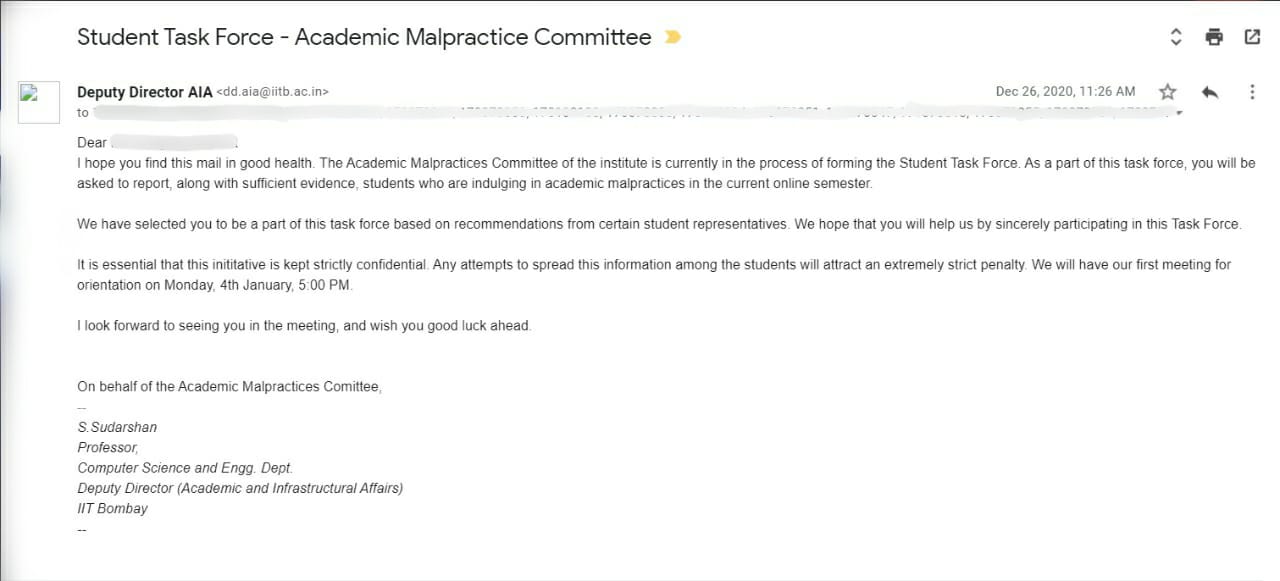Viewport: 1280px width, 581px height.
Task: Click the S.Sudarshan signature name
Action: [117, 427]
